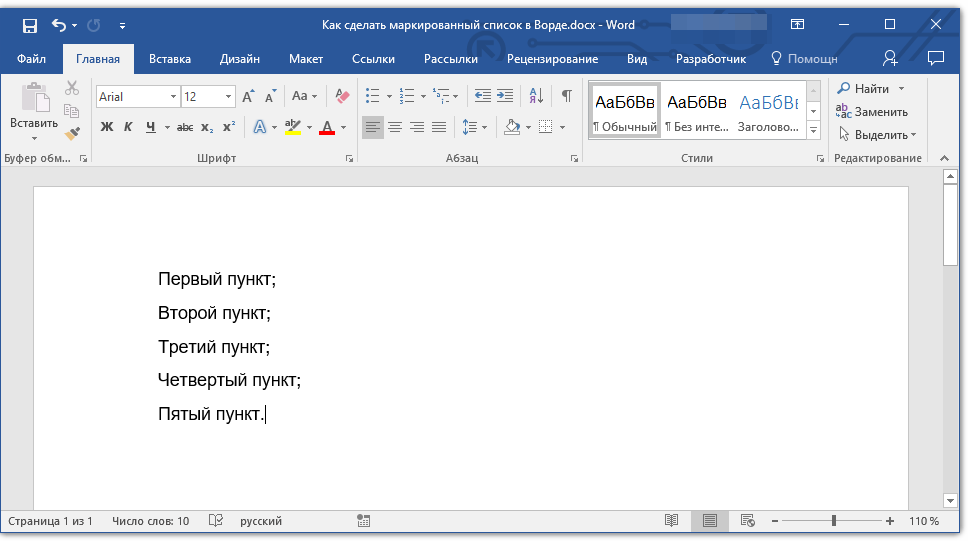Click the red font color swatch
The image size is (968, 541).
click(x=326, y=128)
